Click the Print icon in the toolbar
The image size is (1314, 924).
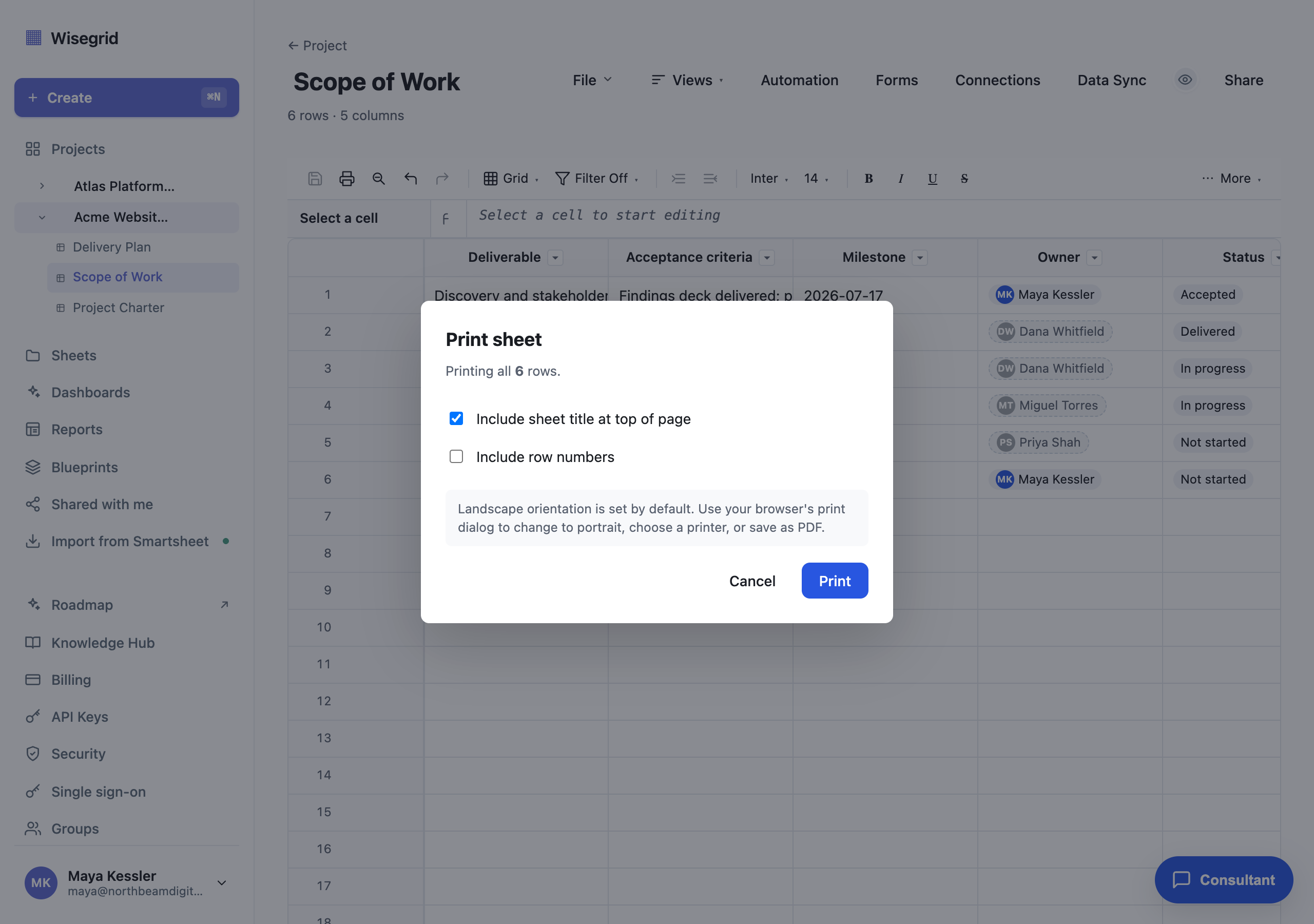tap(347, 179)
